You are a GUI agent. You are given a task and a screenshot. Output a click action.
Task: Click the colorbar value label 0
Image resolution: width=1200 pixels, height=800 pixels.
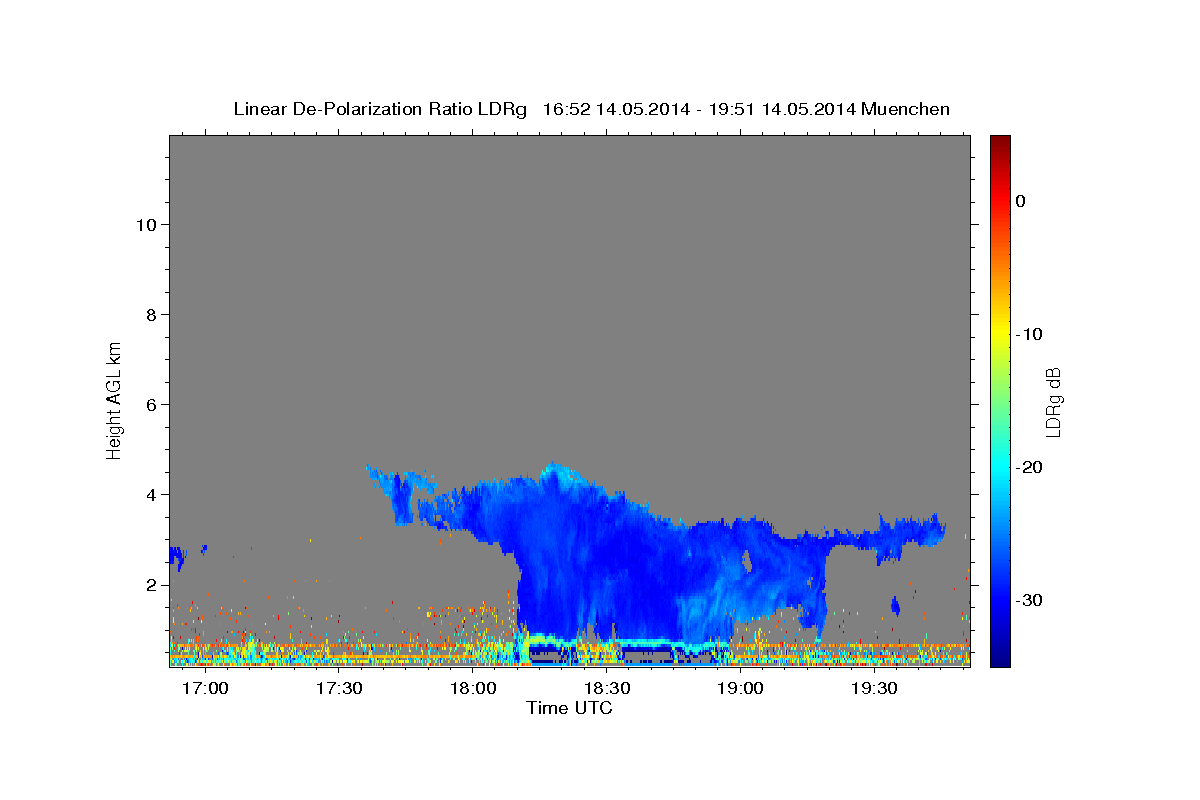point(1020,201)
